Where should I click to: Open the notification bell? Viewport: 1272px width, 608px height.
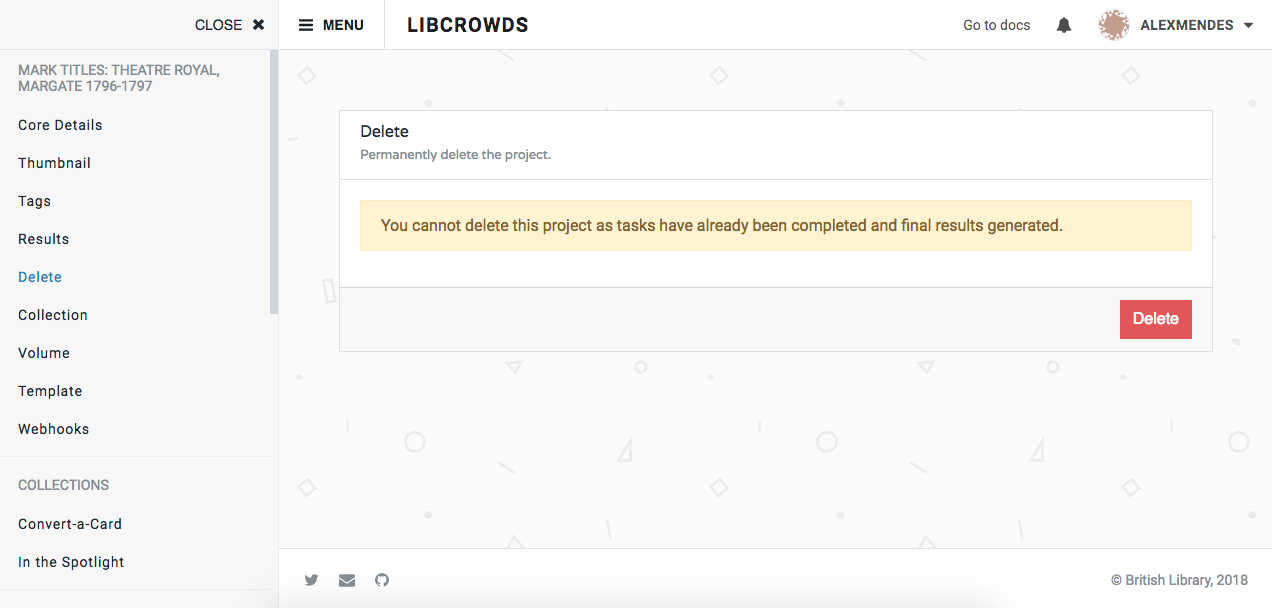pyautogui.click(x=1063, y=24)
